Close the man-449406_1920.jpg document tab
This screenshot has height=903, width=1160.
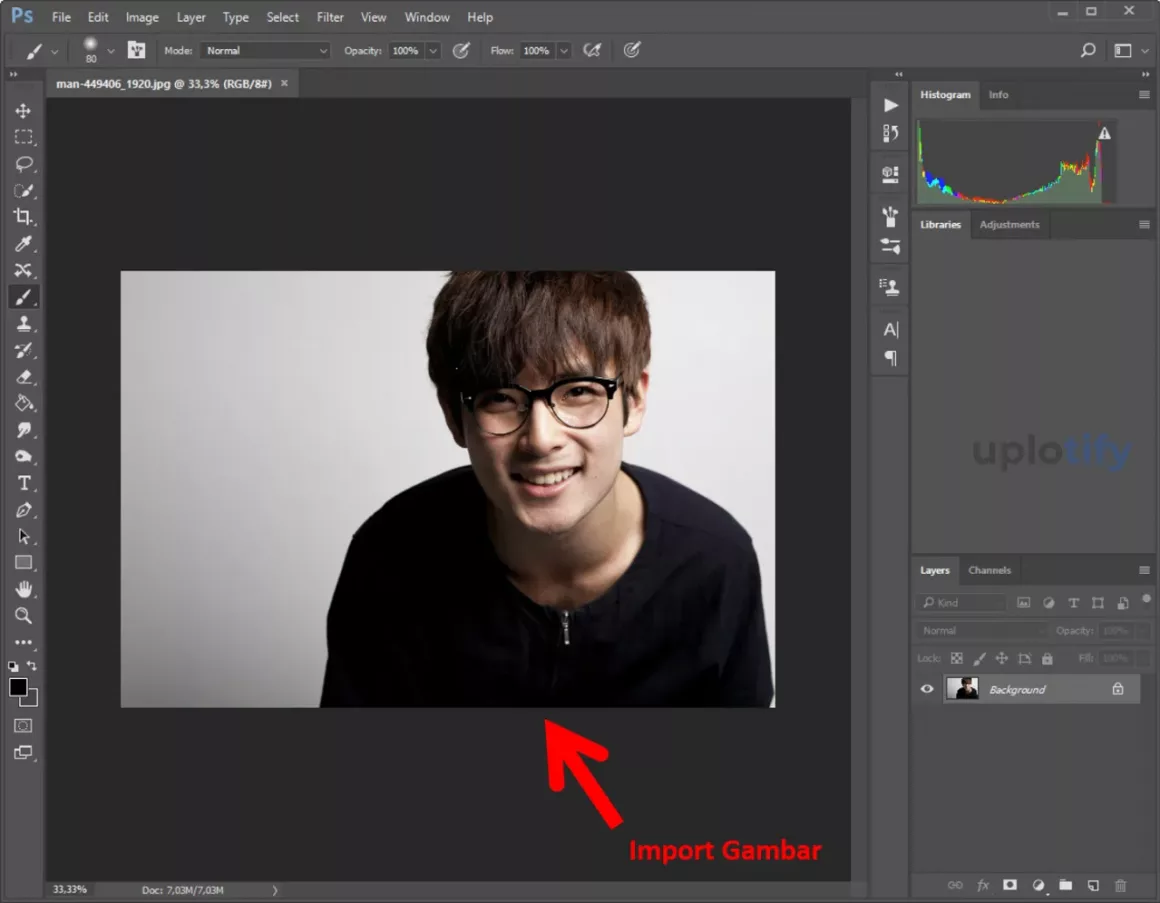[284, 84]
